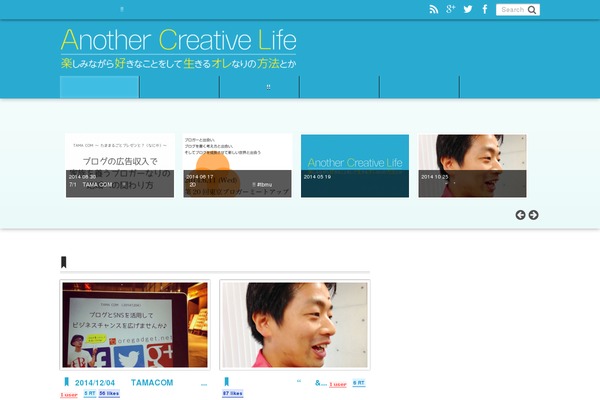Screen dimensions: 600x400
Task: Click 5 RT badge under TAMACOM post
Action: [x=90, y=393]
